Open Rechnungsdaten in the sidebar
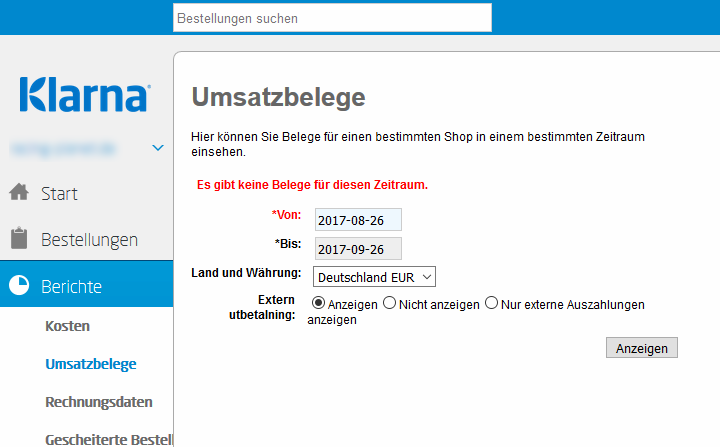 tap(99, 402)
